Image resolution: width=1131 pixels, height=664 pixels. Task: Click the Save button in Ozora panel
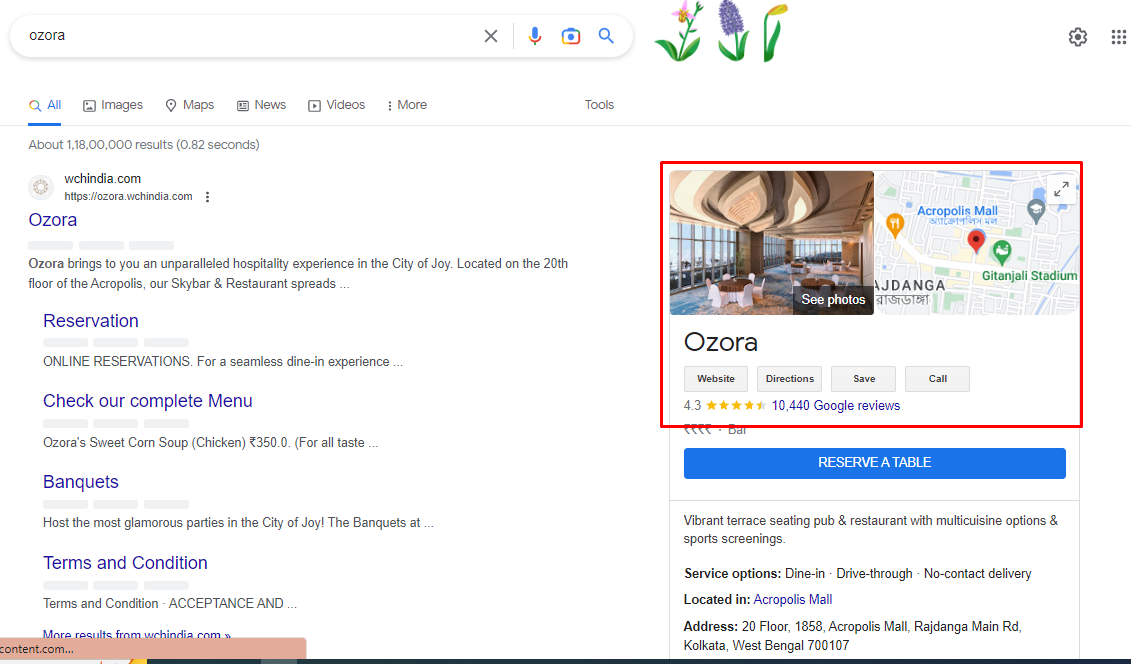(864, 379)
